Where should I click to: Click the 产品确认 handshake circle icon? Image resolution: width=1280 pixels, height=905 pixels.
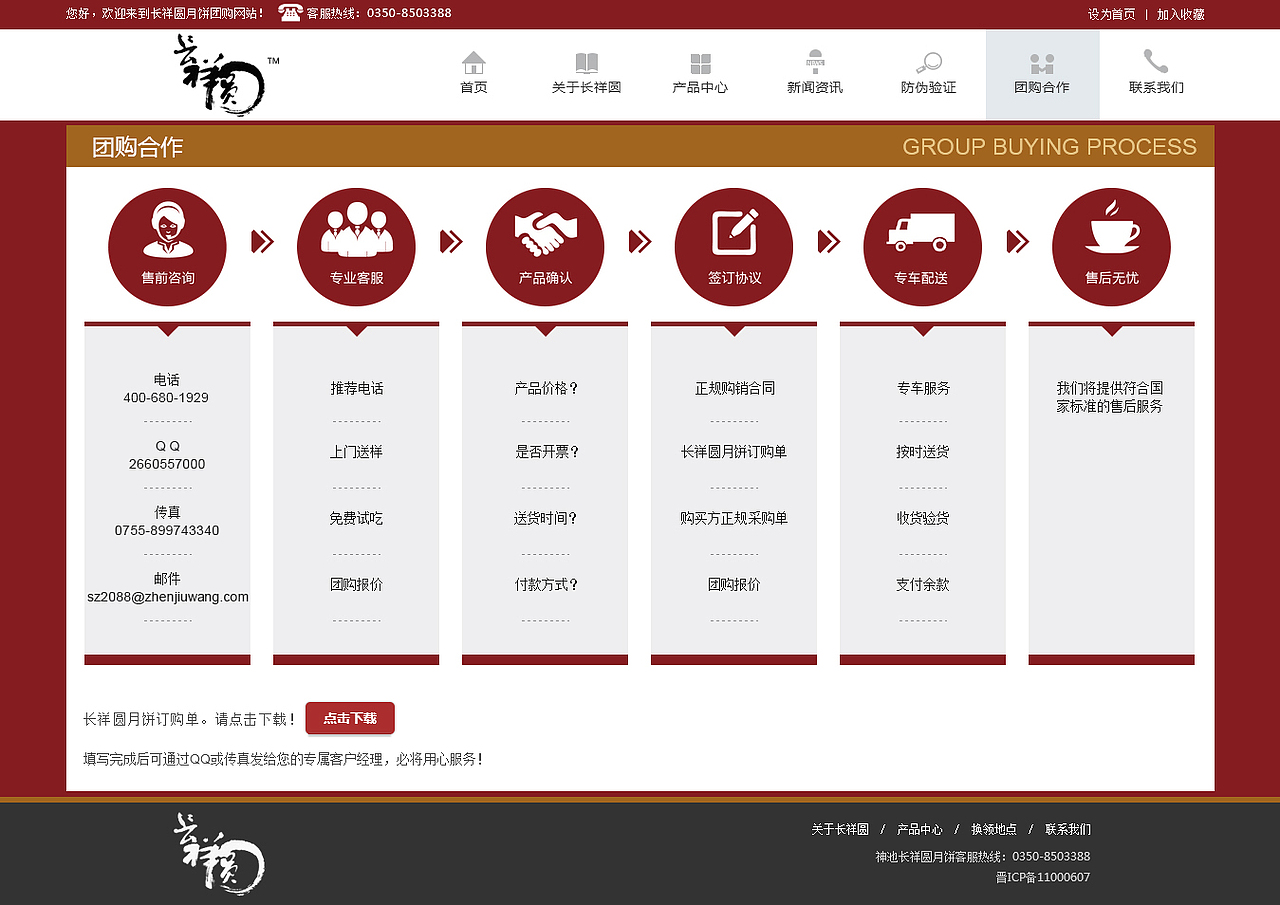pos(545,247)
